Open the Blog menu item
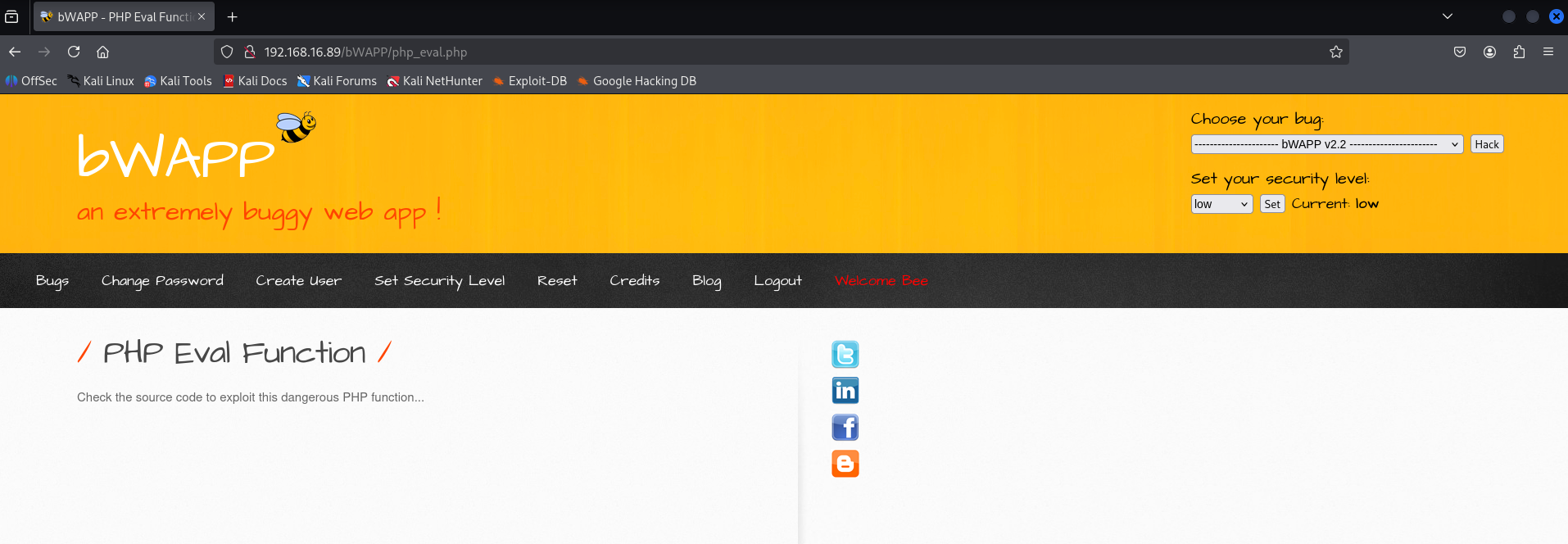This screenshot has height=544, width=1568. (x=707, y=281)
